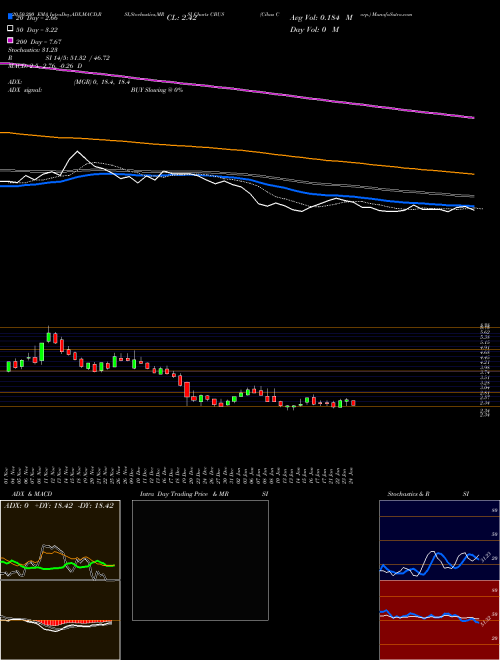The image size is (500, 660).
Task: Click the magenta 200 Day legend swatch
Action: coord(11,41)
